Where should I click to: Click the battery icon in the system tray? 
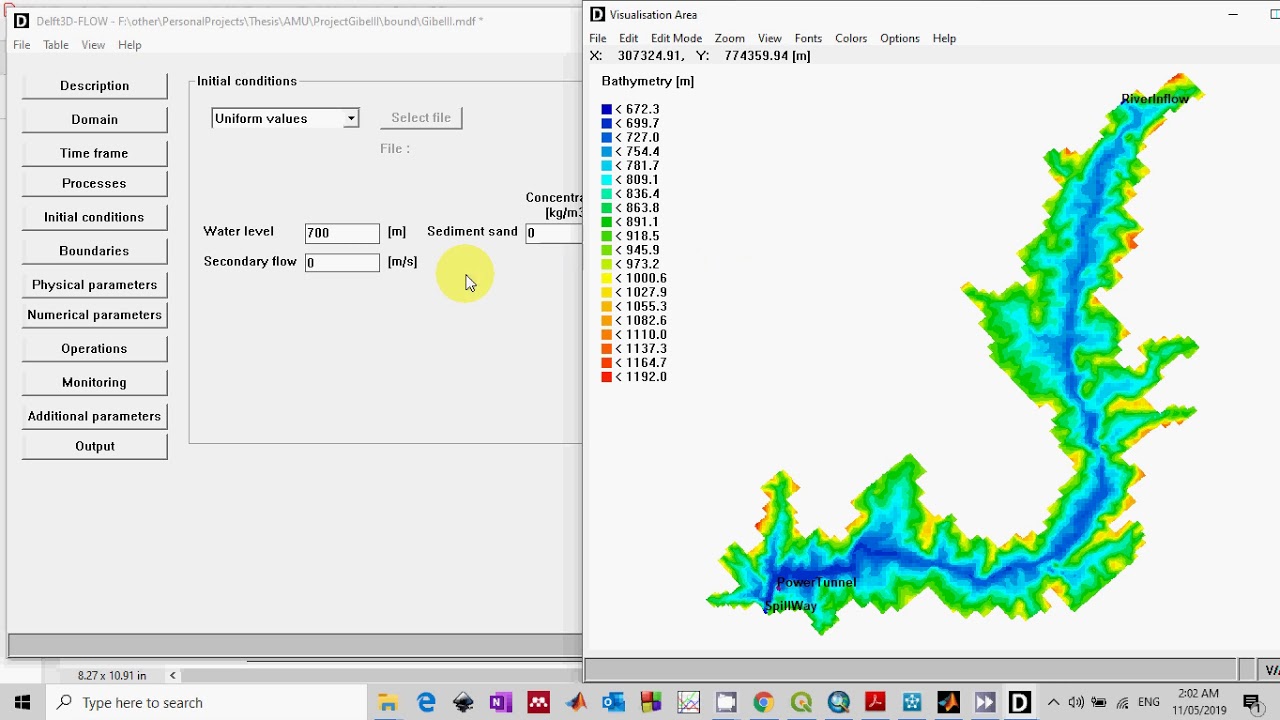(1099, 703)
